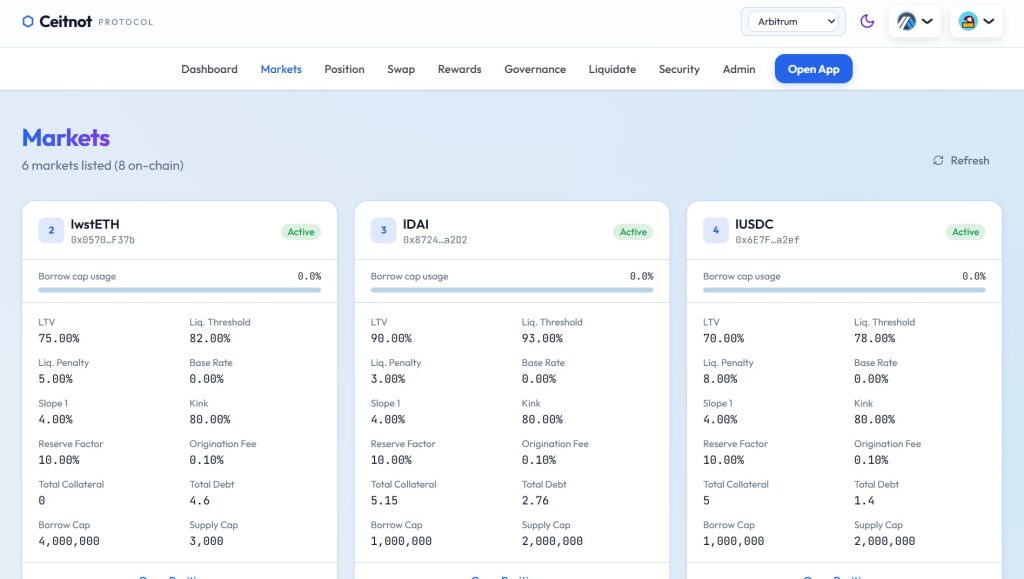Viewport: 1024px width, 579px height.
Task: Click IUSDC Supply Cap 2,000,000
Action: [x=885, y=541]
